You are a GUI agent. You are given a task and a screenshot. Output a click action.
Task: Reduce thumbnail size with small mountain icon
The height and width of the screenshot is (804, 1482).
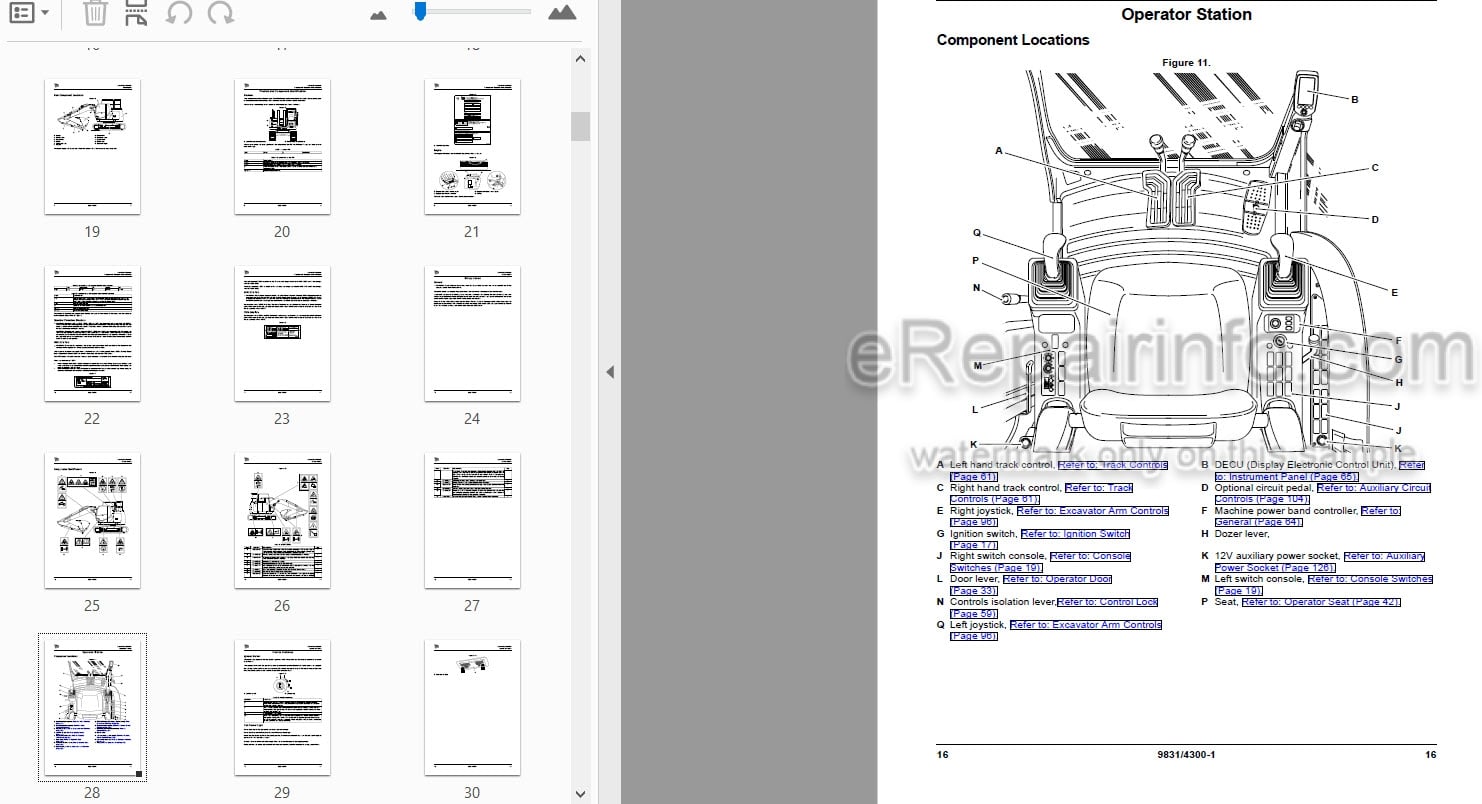click(x=378, y=15)
